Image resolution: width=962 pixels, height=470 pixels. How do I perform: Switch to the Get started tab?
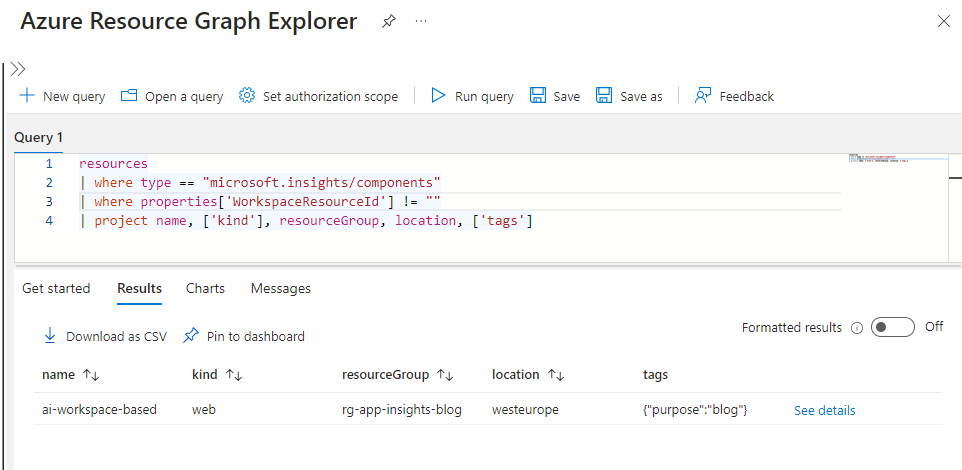(56, 288)
